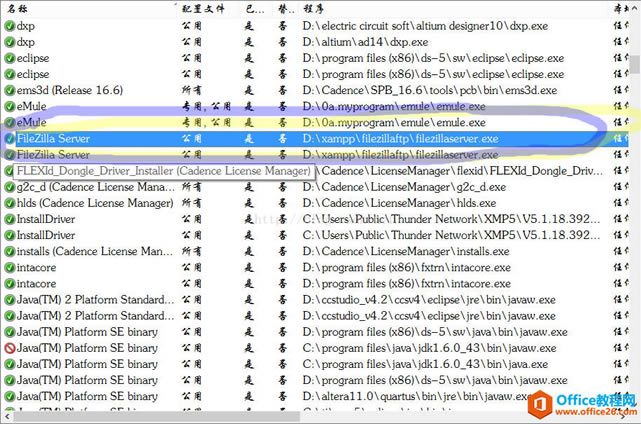Click icon of Java rule with jdk java.exe

(10, 364)
